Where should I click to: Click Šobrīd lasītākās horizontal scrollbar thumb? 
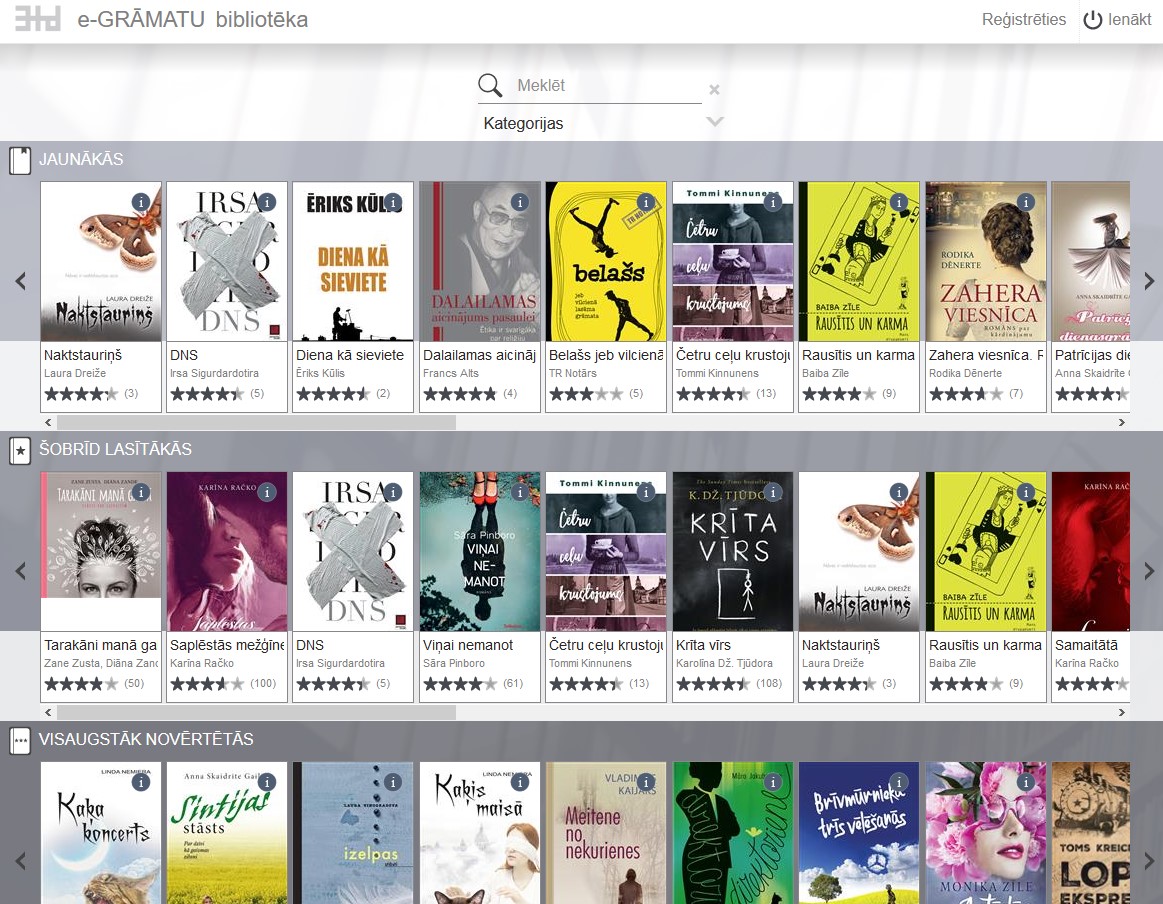click(256, 713)
